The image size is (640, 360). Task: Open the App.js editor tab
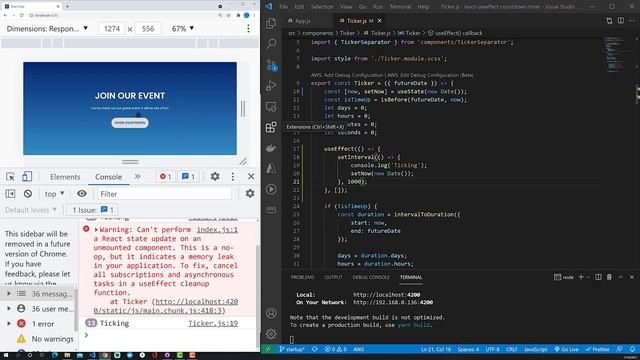tap(302, 20)
